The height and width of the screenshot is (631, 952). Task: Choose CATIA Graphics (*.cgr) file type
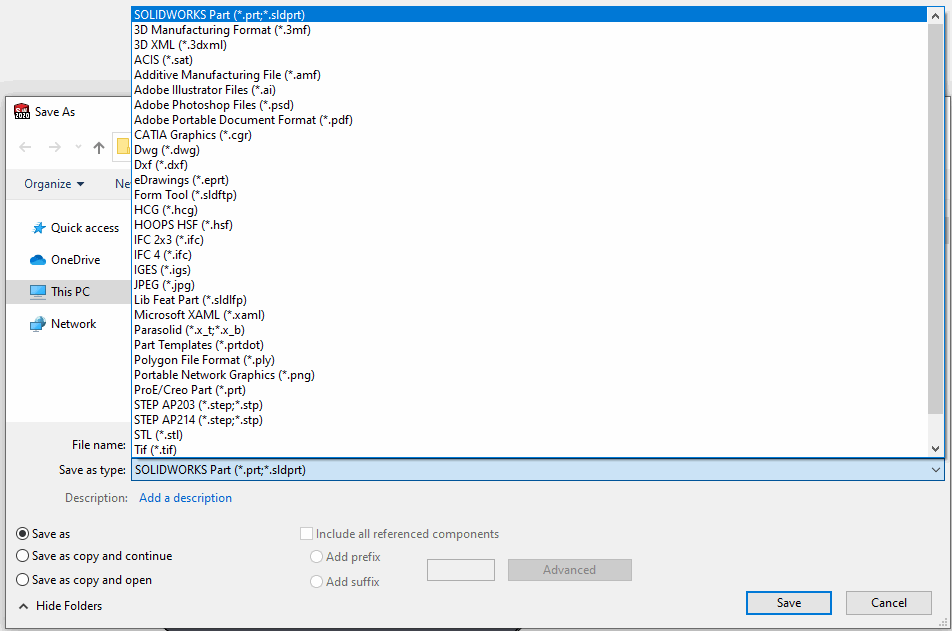tap(529, 135)
